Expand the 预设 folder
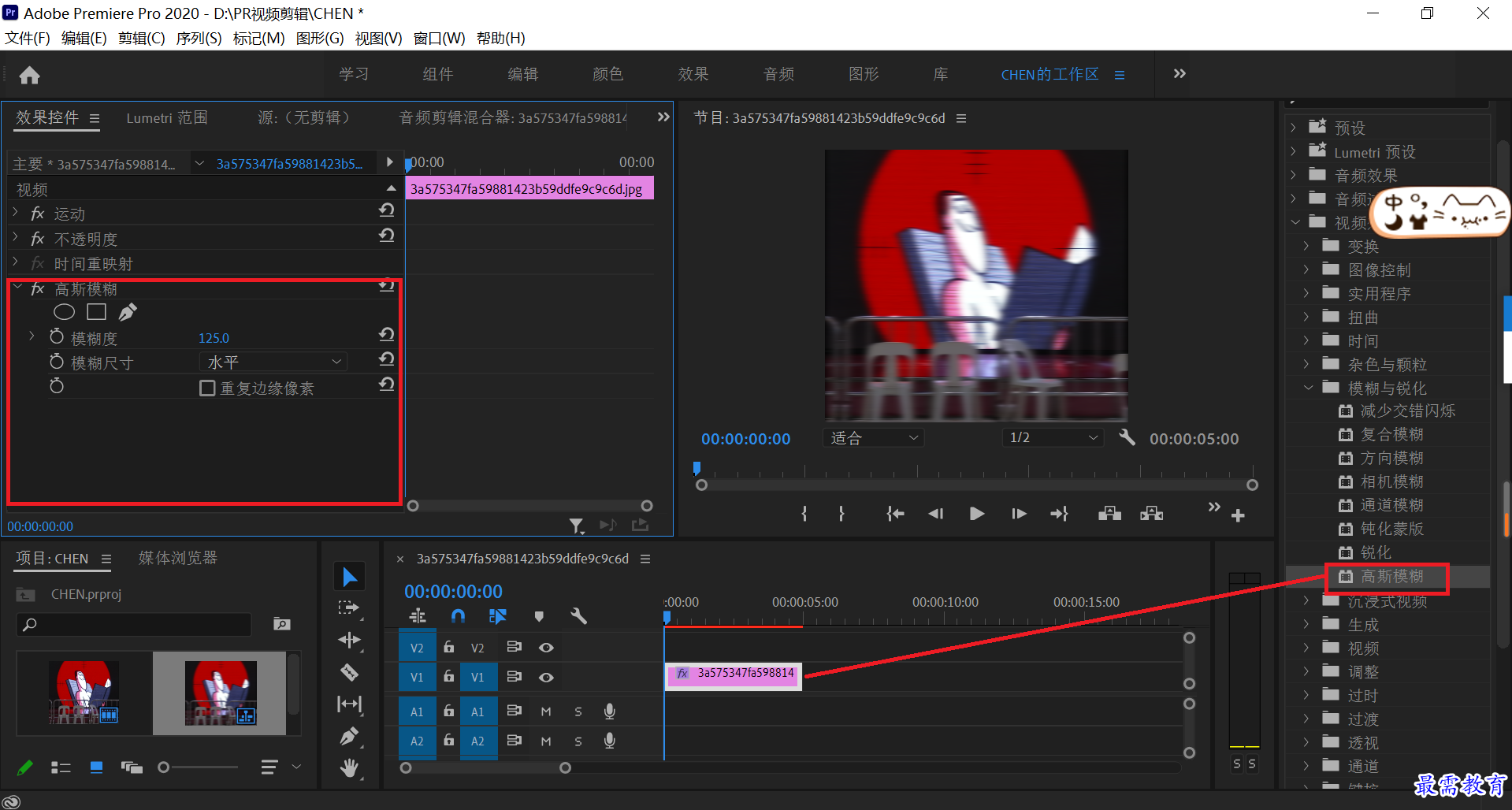 (x=1293, y=127)
